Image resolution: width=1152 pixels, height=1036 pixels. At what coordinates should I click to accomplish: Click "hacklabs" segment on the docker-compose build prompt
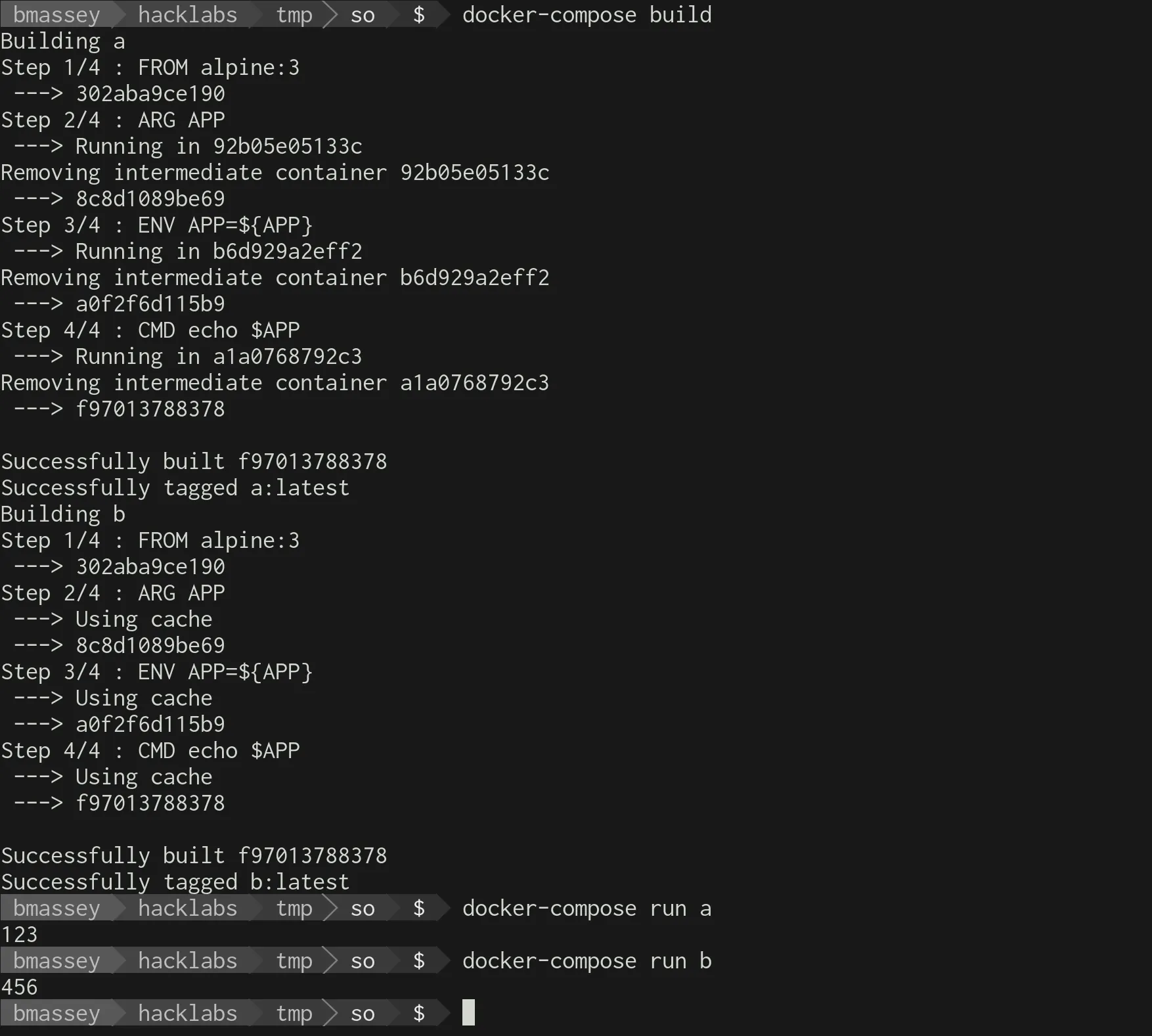tap(187, 14)
